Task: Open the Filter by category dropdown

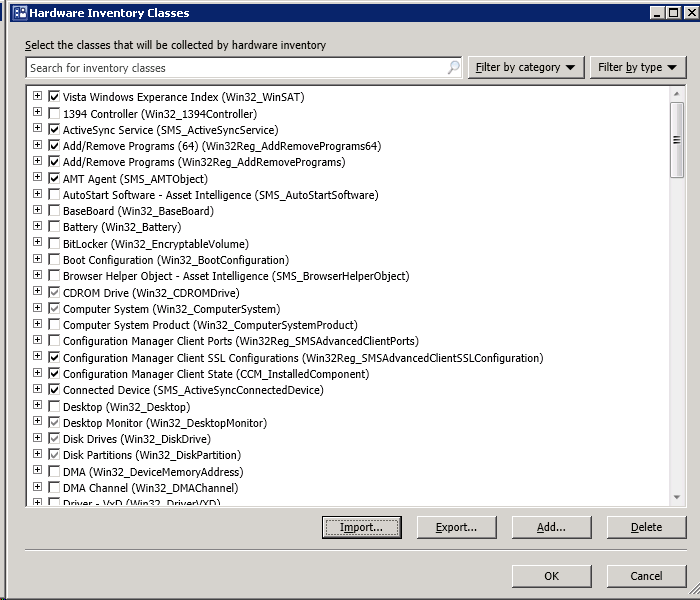Action: pos(526,67)
